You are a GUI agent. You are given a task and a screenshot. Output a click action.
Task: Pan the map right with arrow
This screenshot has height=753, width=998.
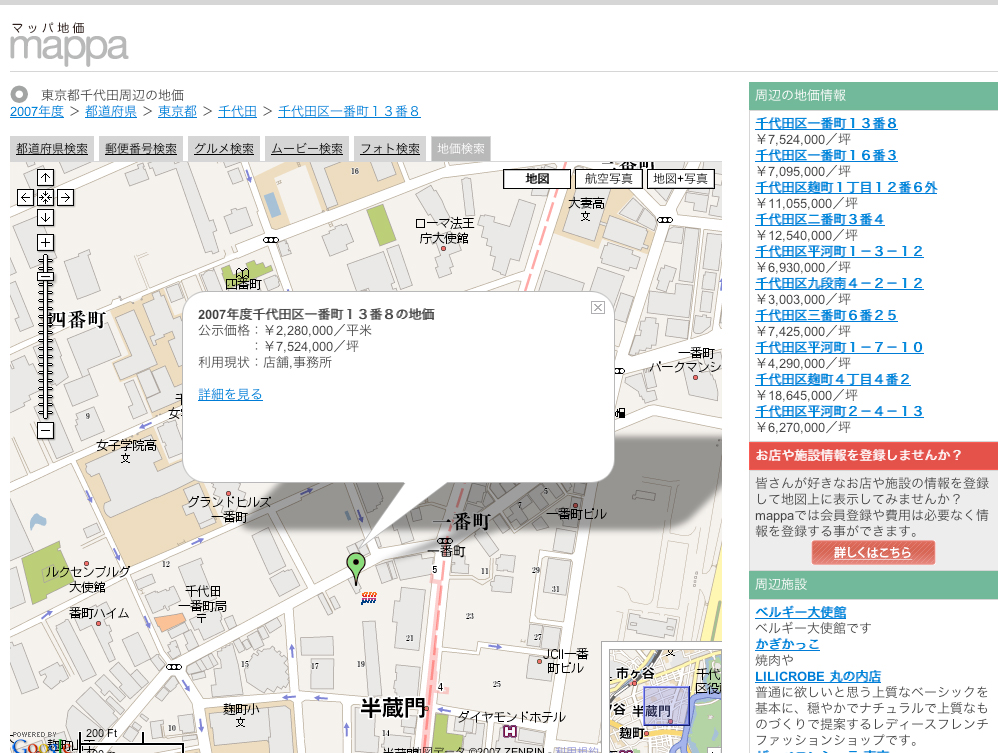click(65, 197)
